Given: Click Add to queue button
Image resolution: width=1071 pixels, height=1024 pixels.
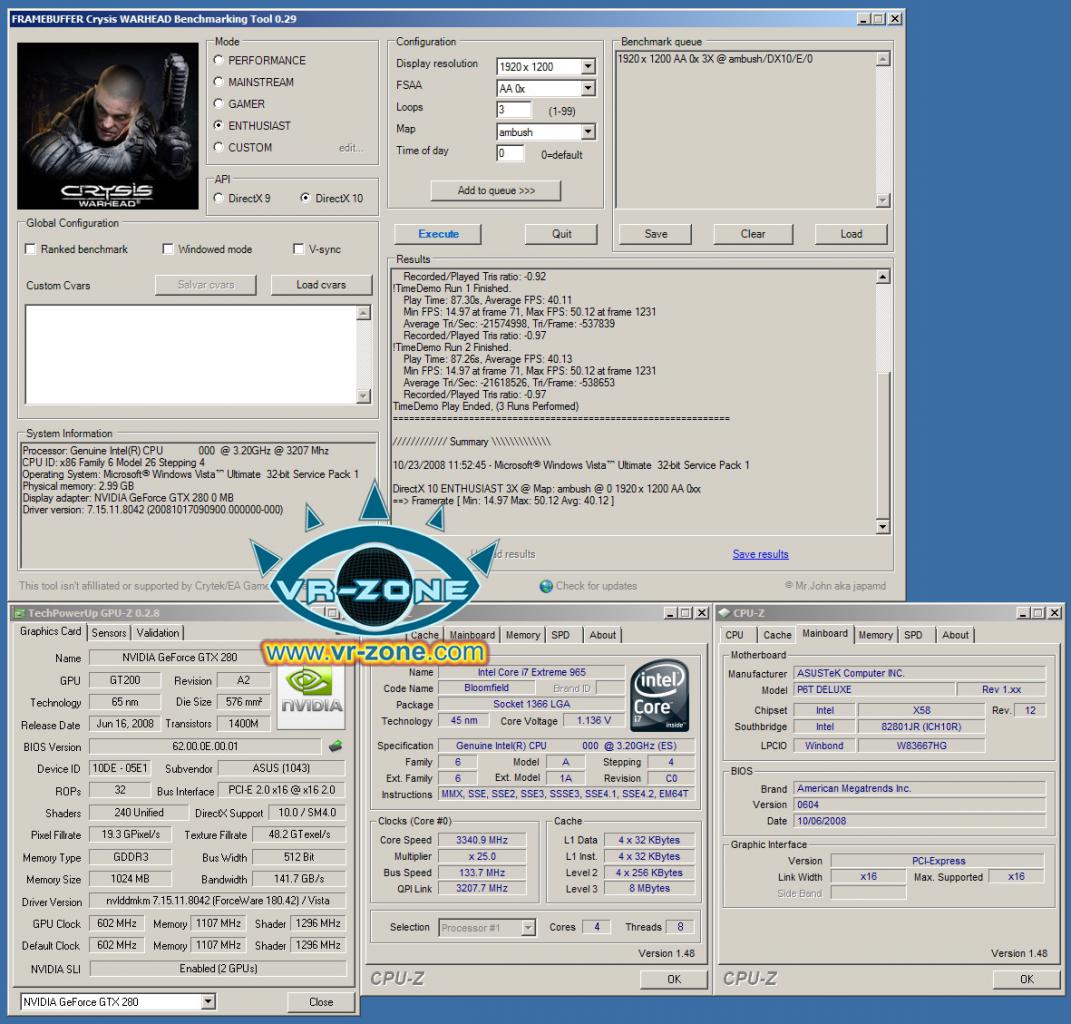Looking at the screenshot, I should (x=496, y=191).
